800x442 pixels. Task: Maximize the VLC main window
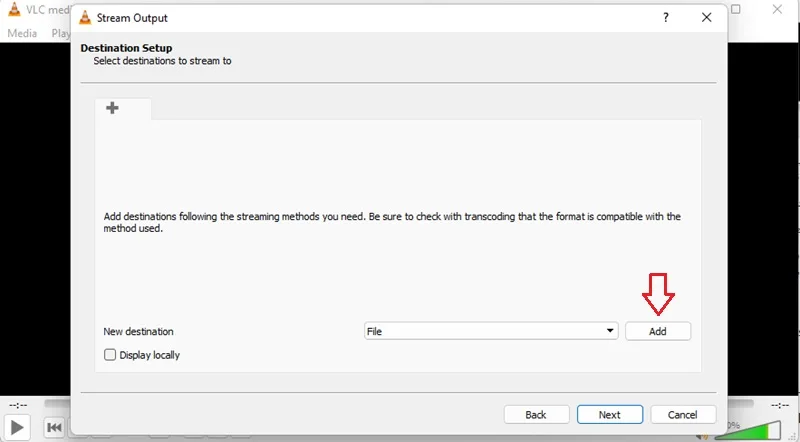pyautogui.click(x=736, y=9)
